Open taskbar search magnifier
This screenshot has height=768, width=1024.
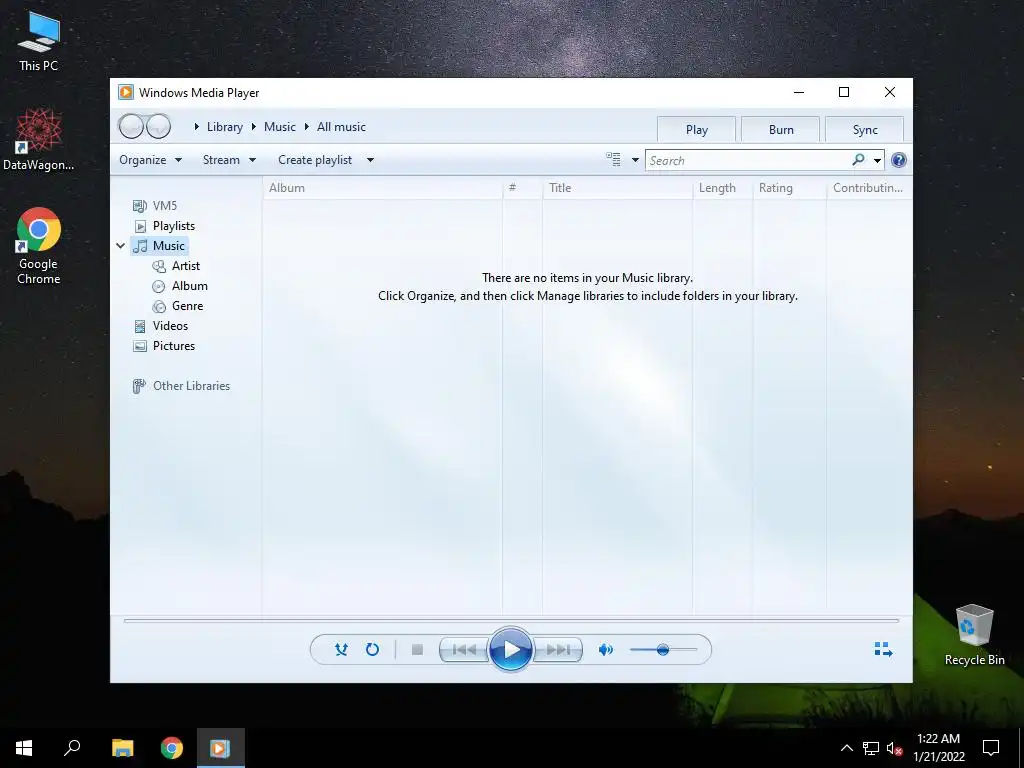click(72, 748)
